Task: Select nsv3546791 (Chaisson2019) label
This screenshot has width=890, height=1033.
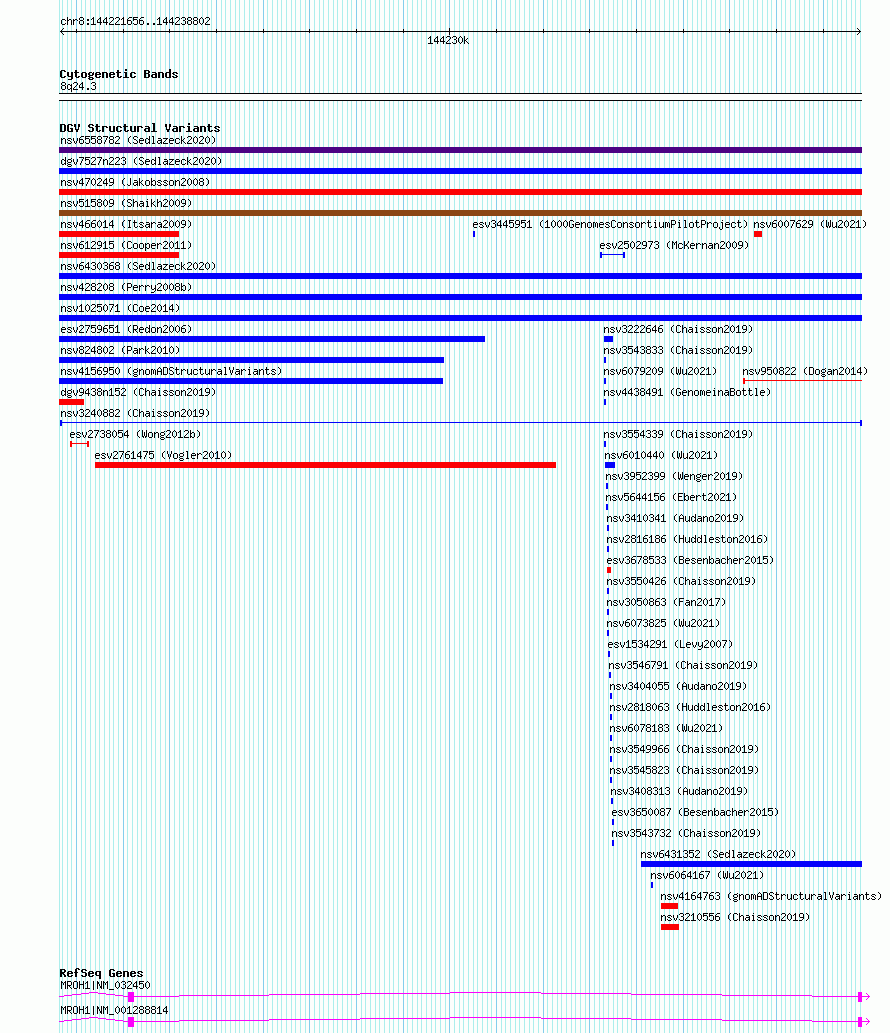Action: click(x=683, y=667)
